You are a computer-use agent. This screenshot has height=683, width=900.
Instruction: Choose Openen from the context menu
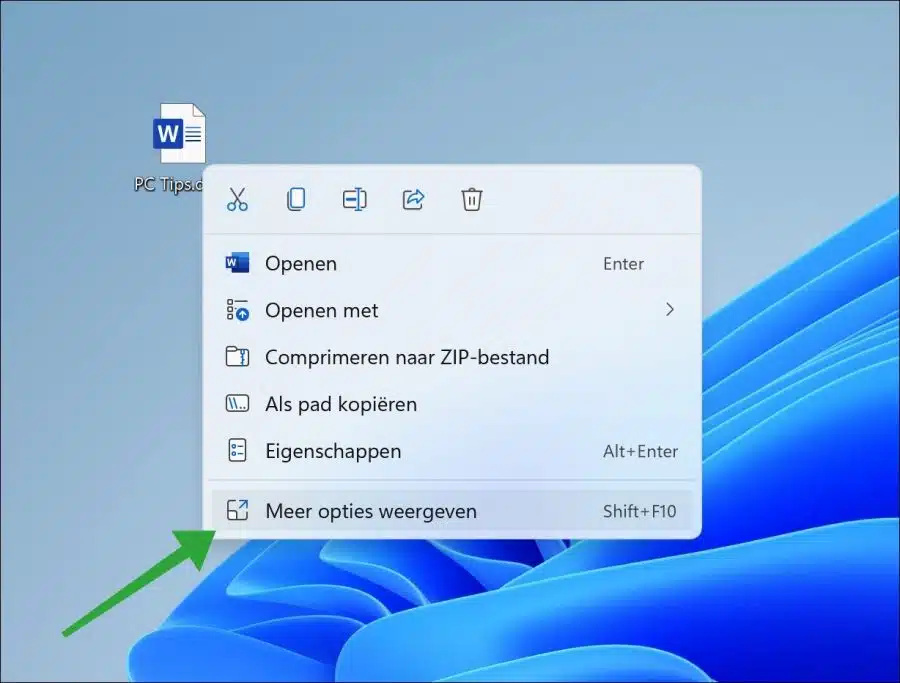[x=452, y=263]
